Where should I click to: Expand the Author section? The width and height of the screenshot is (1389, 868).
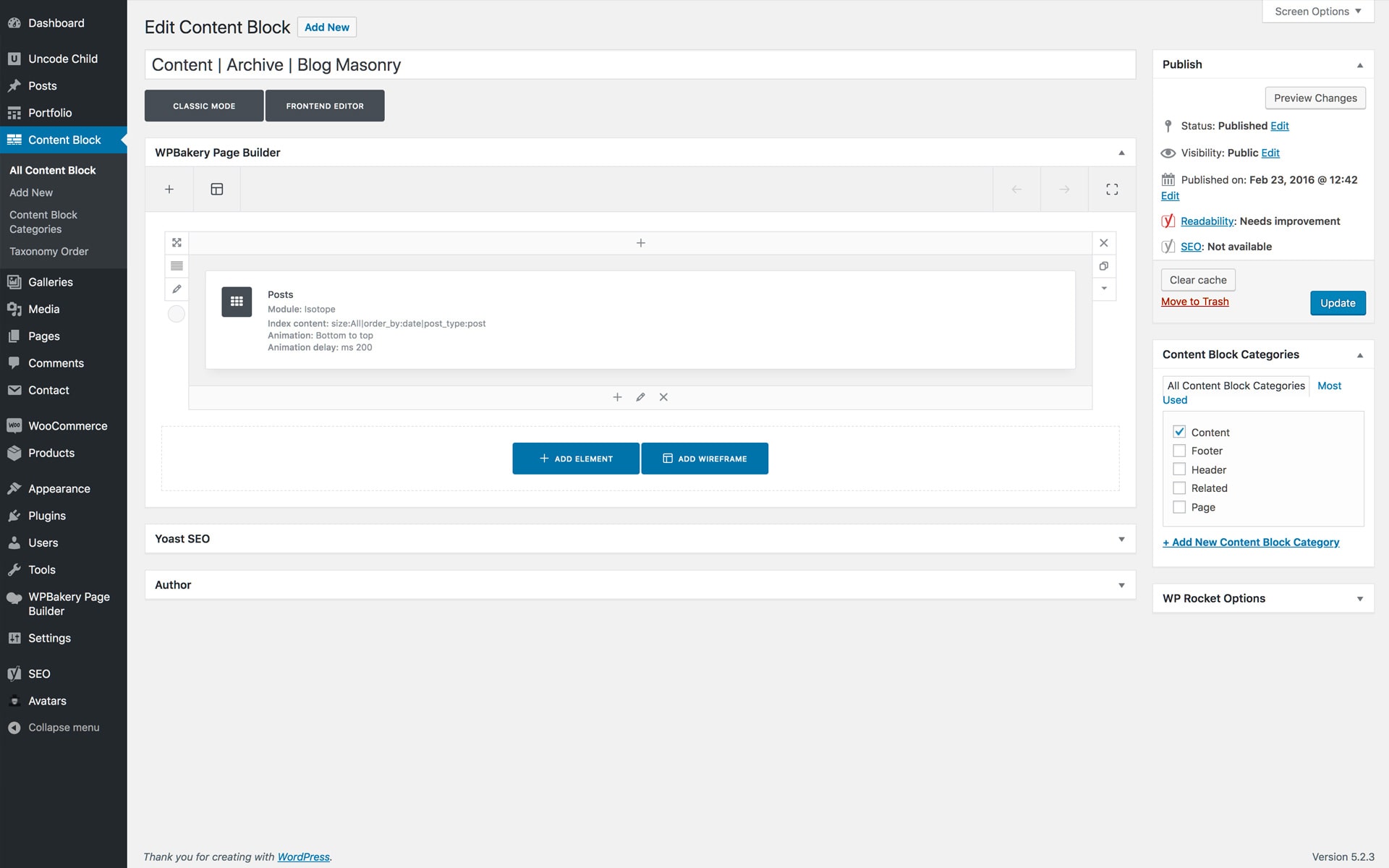click(x=1121, y=584)
